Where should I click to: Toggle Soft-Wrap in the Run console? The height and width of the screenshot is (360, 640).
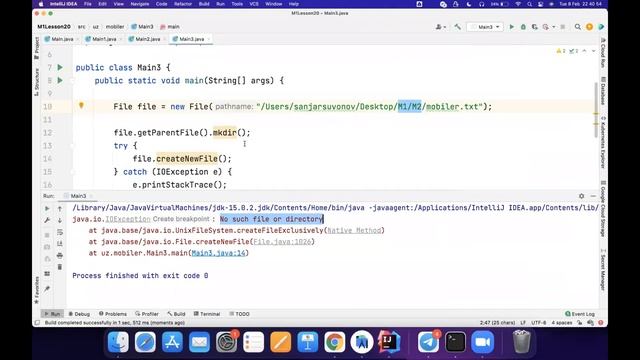pyautogui.click(x=60, y=232)
